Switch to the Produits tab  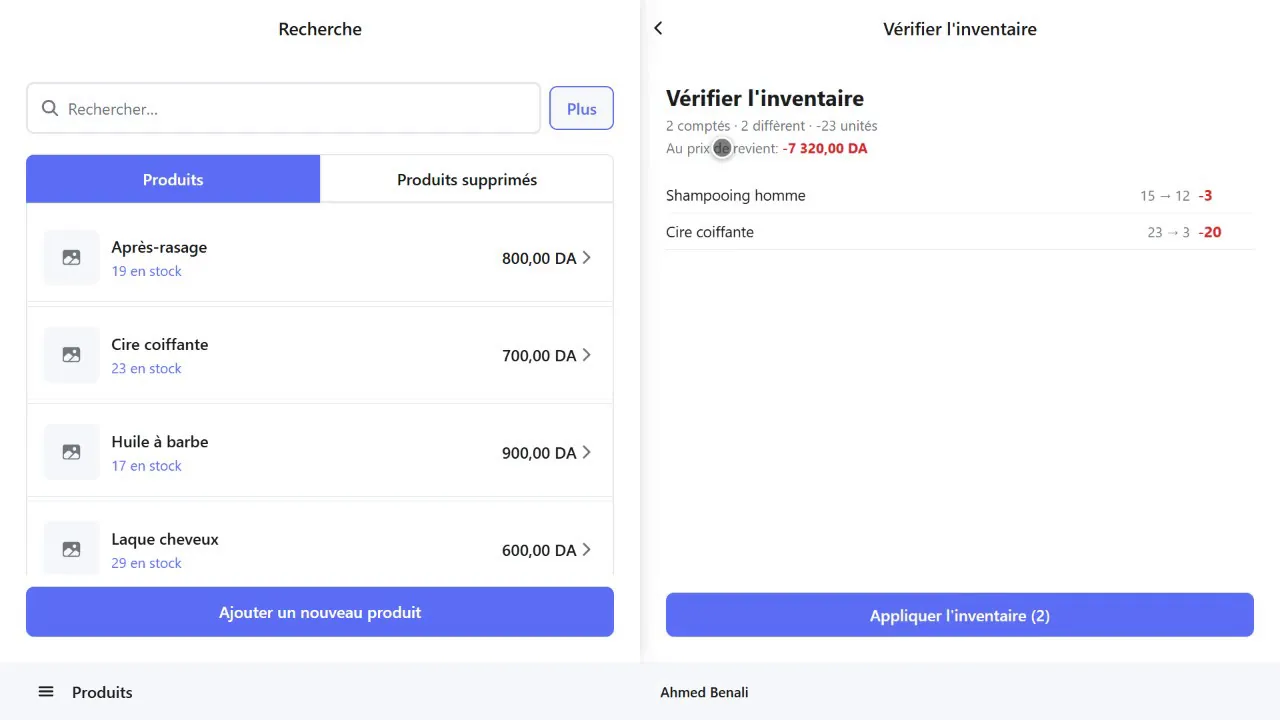click(173, 179)
